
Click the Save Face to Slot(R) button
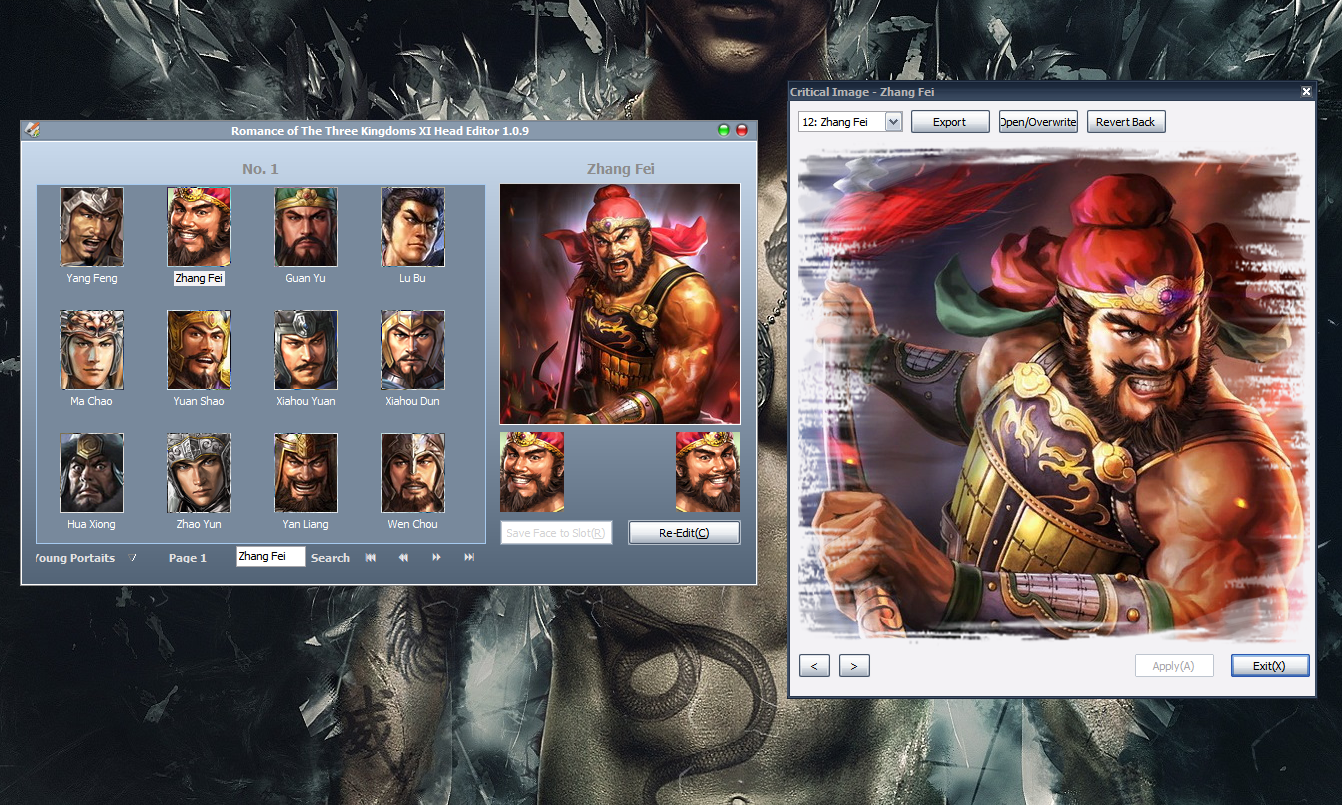pos(556,533)
